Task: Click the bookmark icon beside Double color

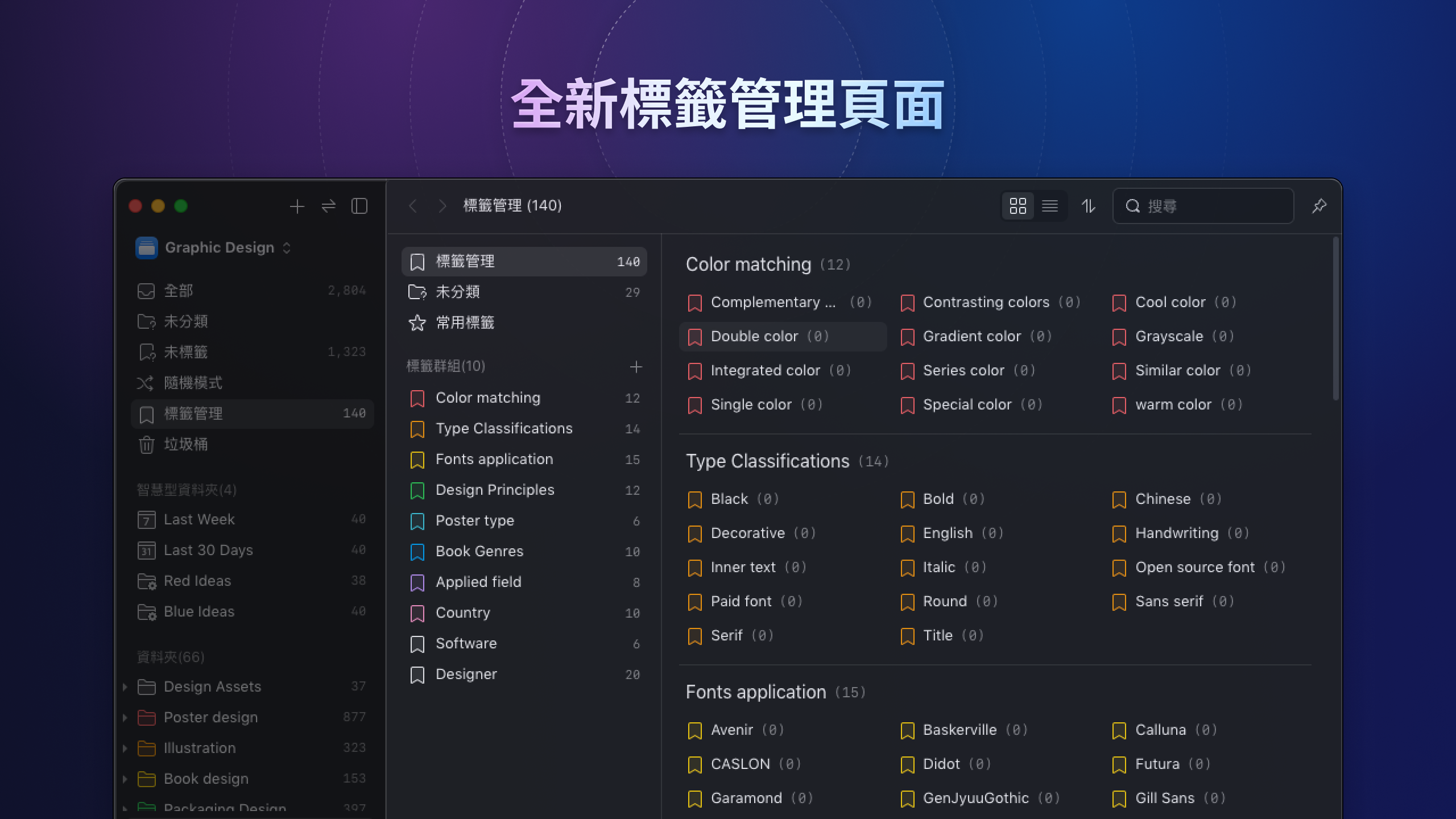Action: coord(694,336)
